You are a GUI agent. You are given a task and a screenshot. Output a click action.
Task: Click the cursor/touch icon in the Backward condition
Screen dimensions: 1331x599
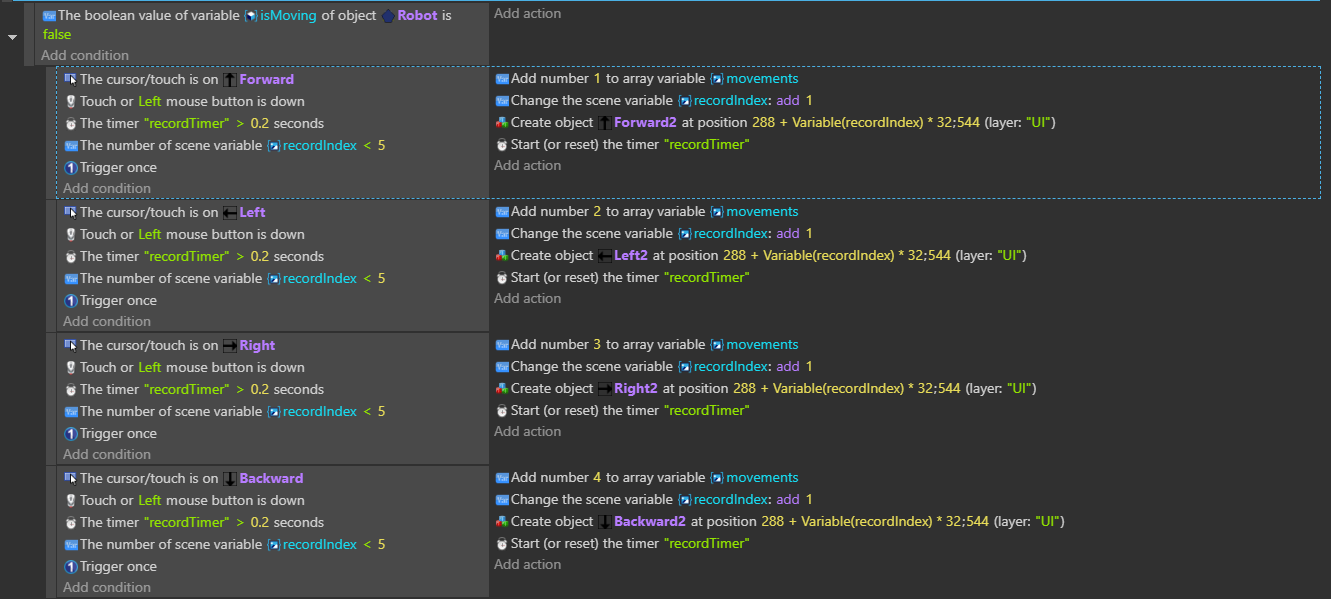pos(69,478)
